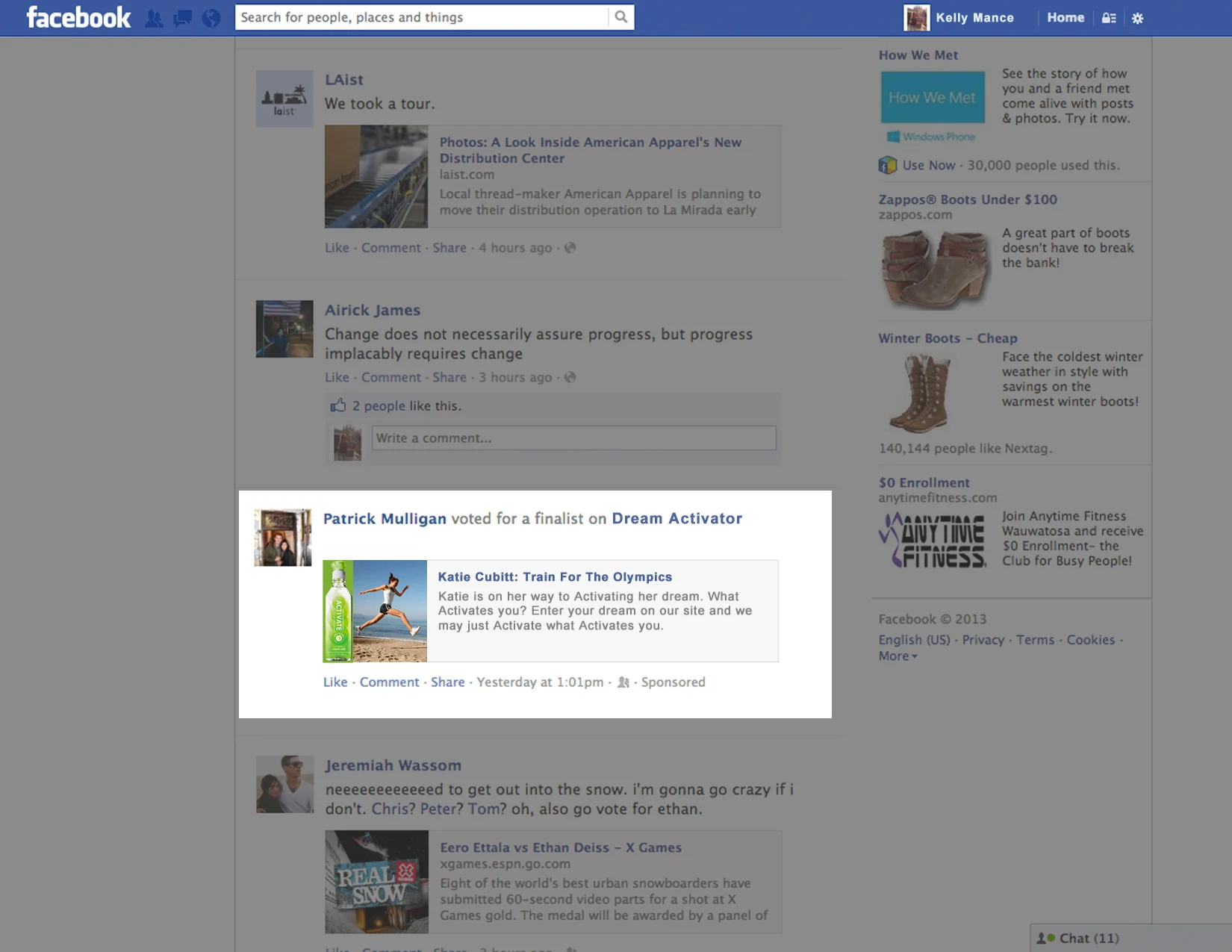Click the 'Use Now' link for How We Met

coord(928,165)
